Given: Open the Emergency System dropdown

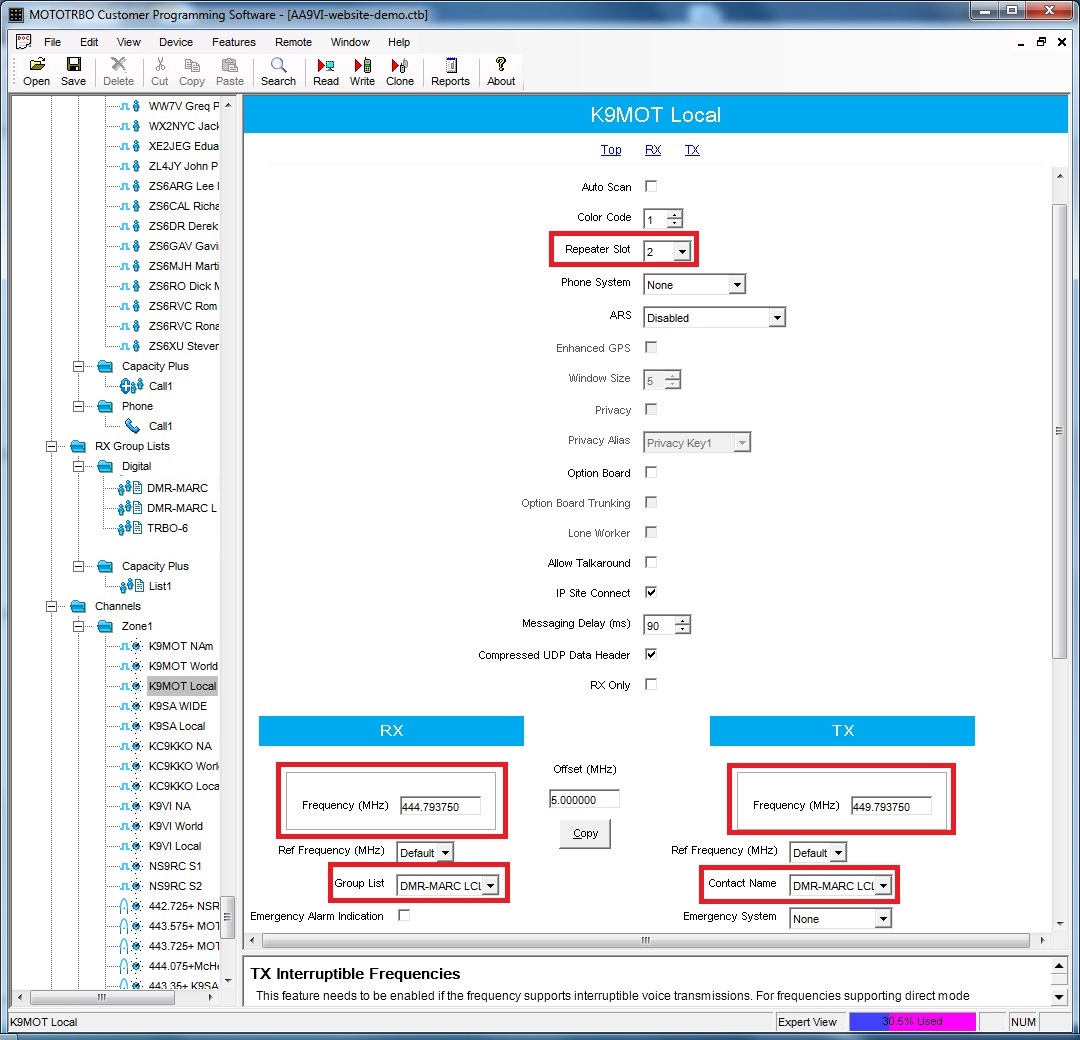Looking at the screenshot, I should [882, 919].
